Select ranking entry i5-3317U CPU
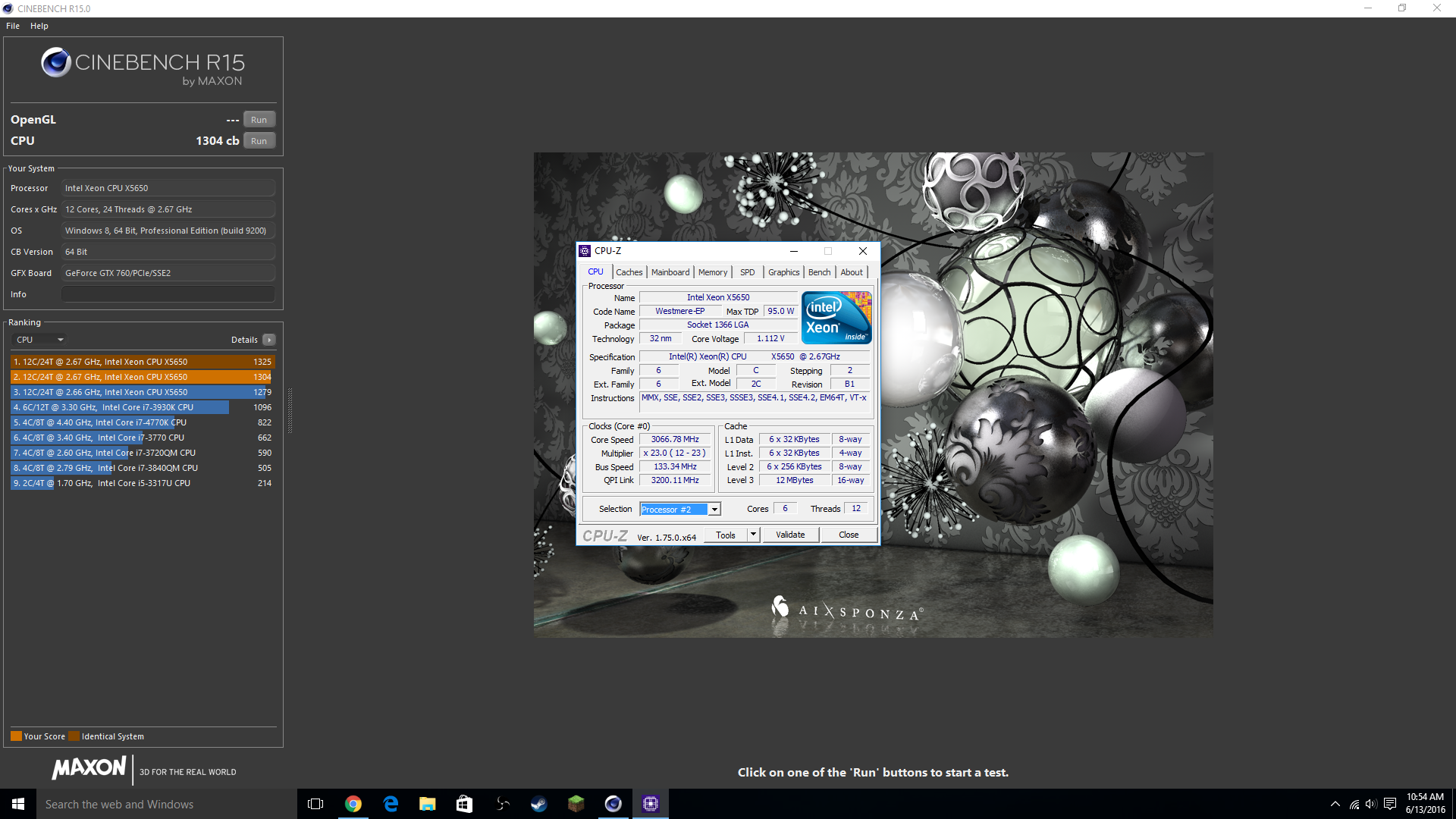 (x=143, y=483)
